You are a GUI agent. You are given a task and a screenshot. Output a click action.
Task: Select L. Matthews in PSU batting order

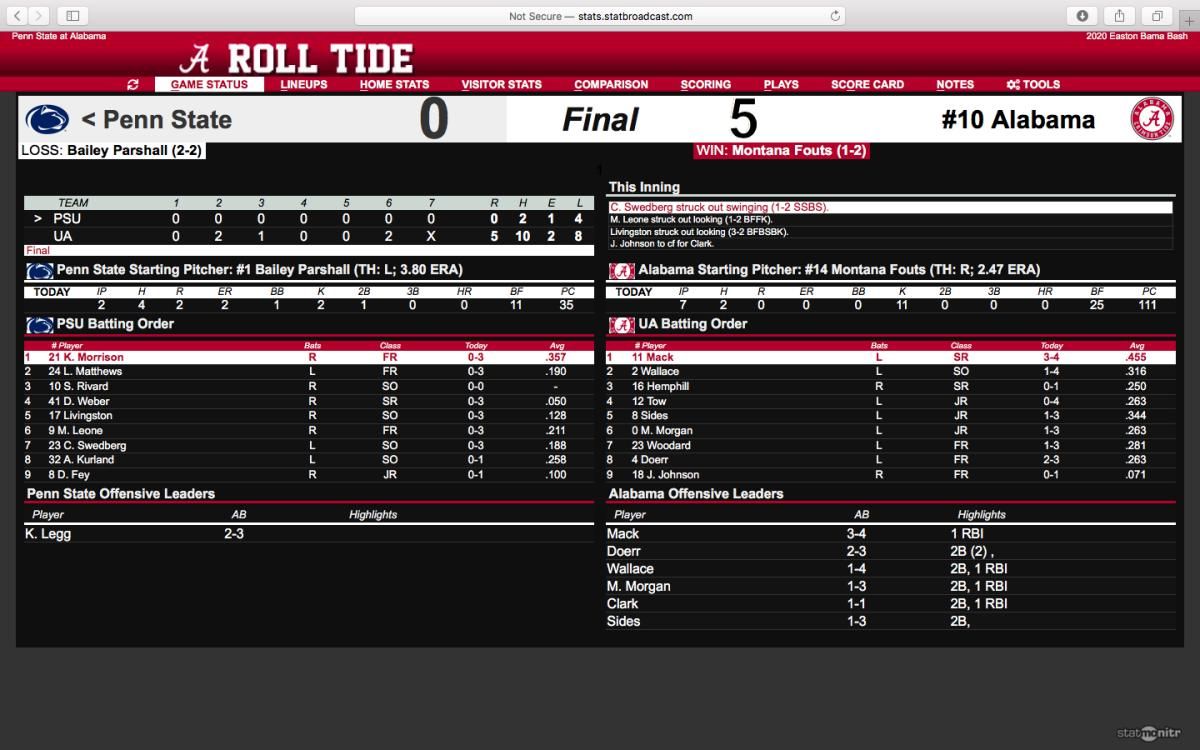[308, 371]
